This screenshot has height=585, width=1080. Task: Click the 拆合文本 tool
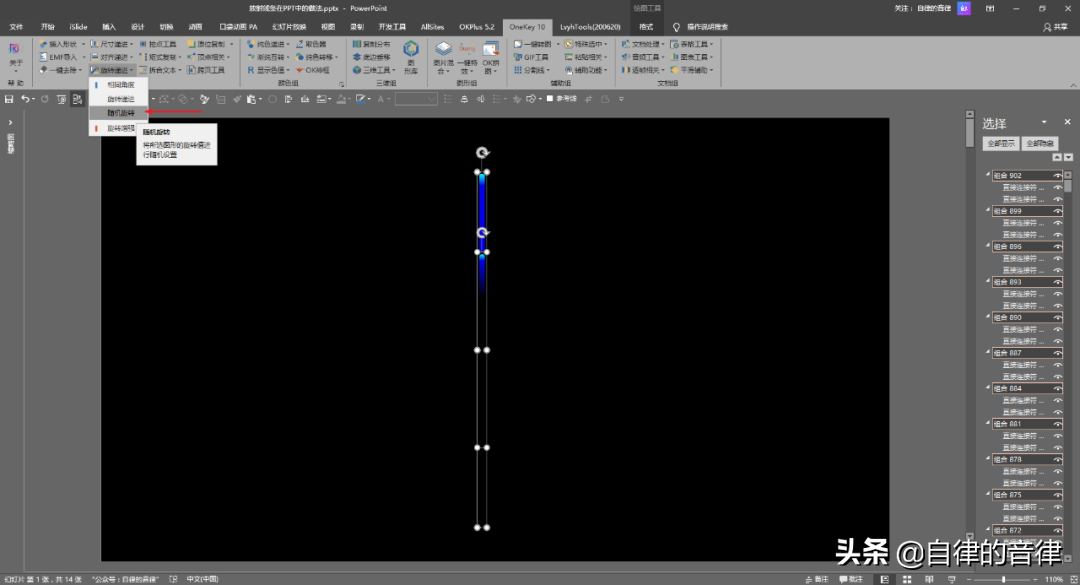pyautogui.click(x=158, y=70)
